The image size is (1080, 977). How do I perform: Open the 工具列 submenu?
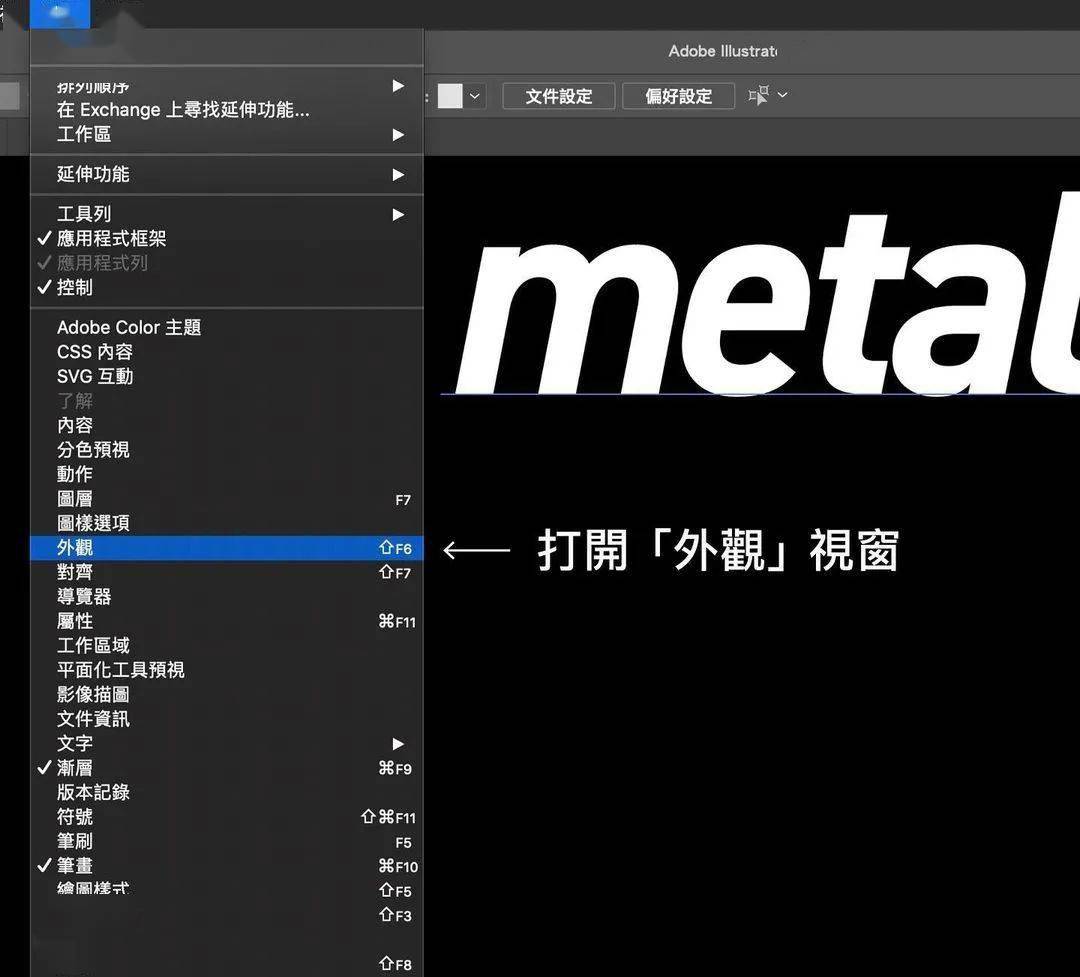click(227, 214)
